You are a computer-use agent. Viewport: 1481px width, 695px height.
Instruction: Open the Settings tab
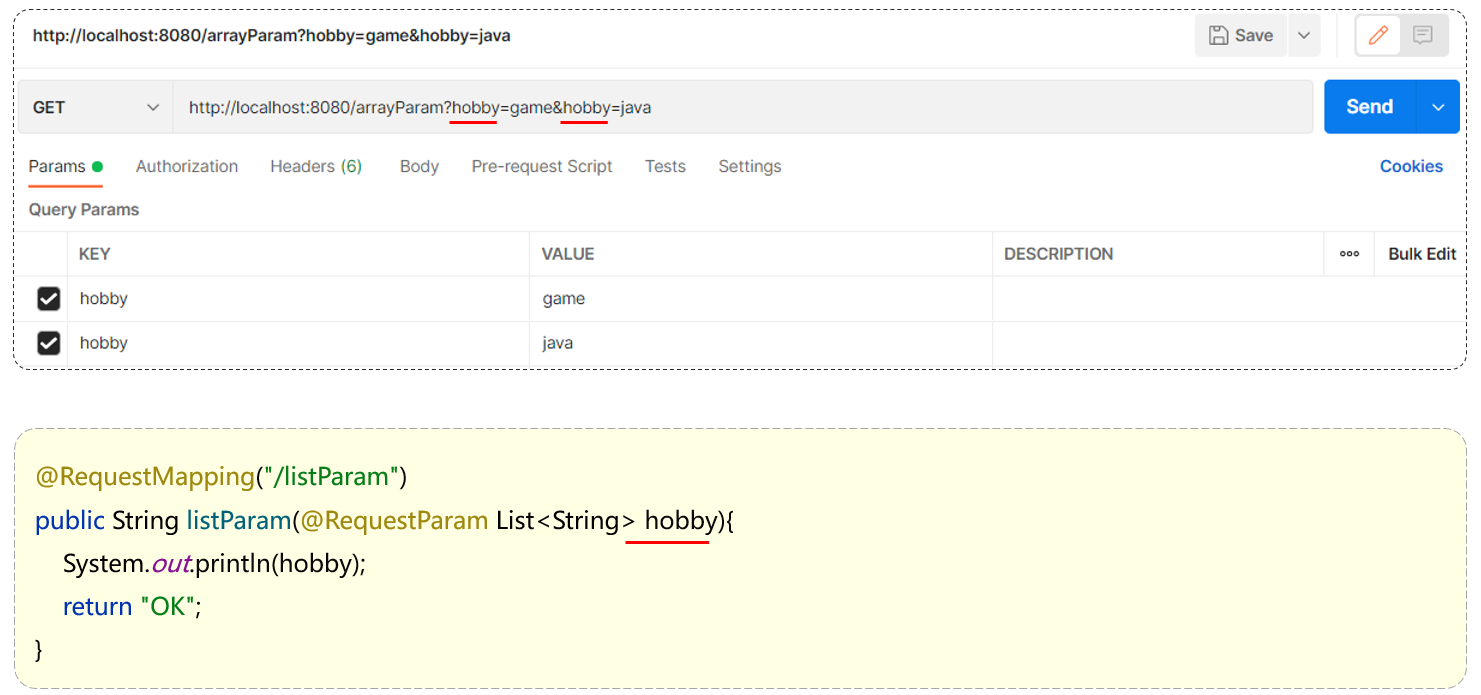point(749,167)
